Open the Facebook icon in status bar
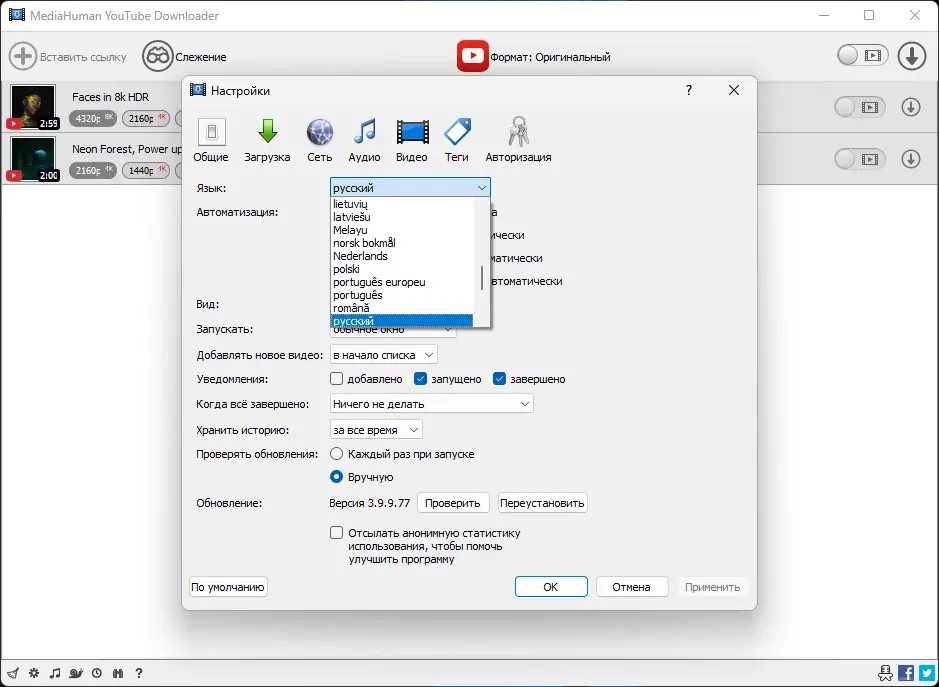This screenshot has height=687, width=939. [x=905, y=673]
